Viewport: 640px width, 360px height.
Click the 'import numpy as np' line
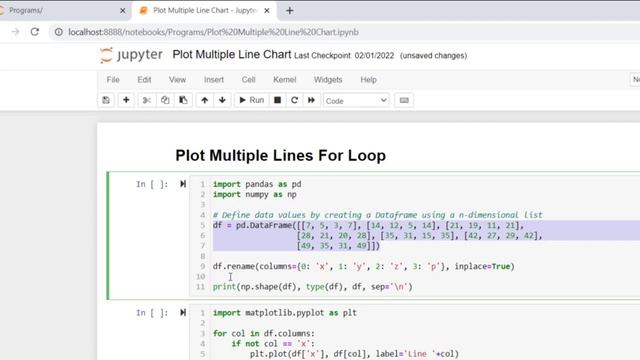254,194
